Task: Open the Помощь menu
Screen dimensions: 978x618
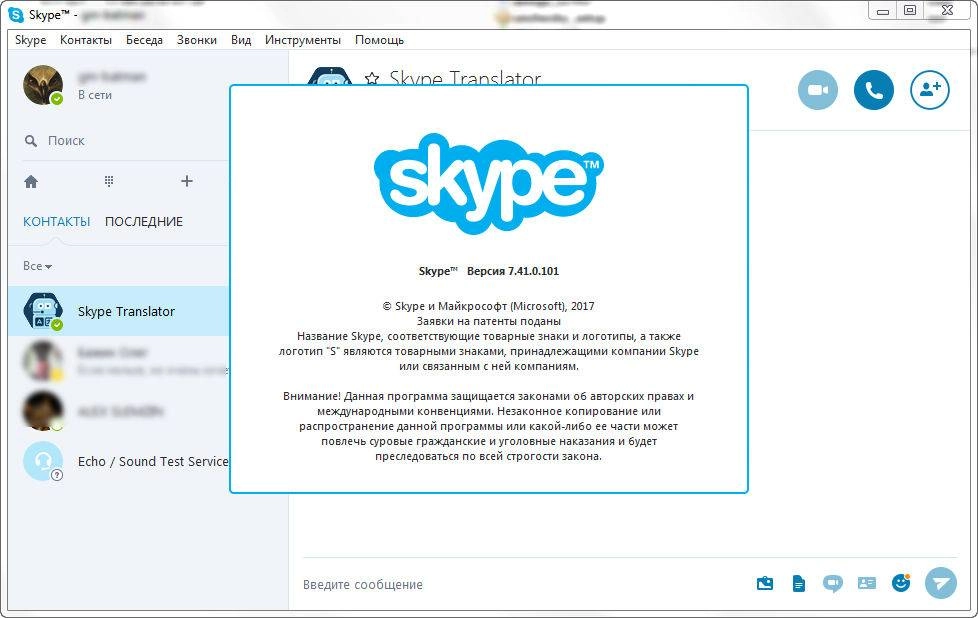Action: [x=379, y=40]
